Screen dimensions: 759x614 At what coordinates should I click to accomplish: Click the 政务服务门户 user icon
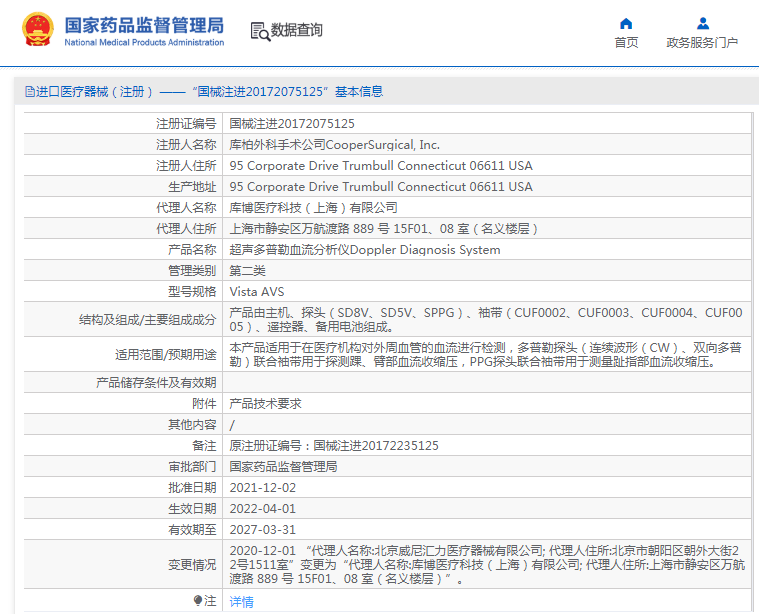tap(702, 23)
